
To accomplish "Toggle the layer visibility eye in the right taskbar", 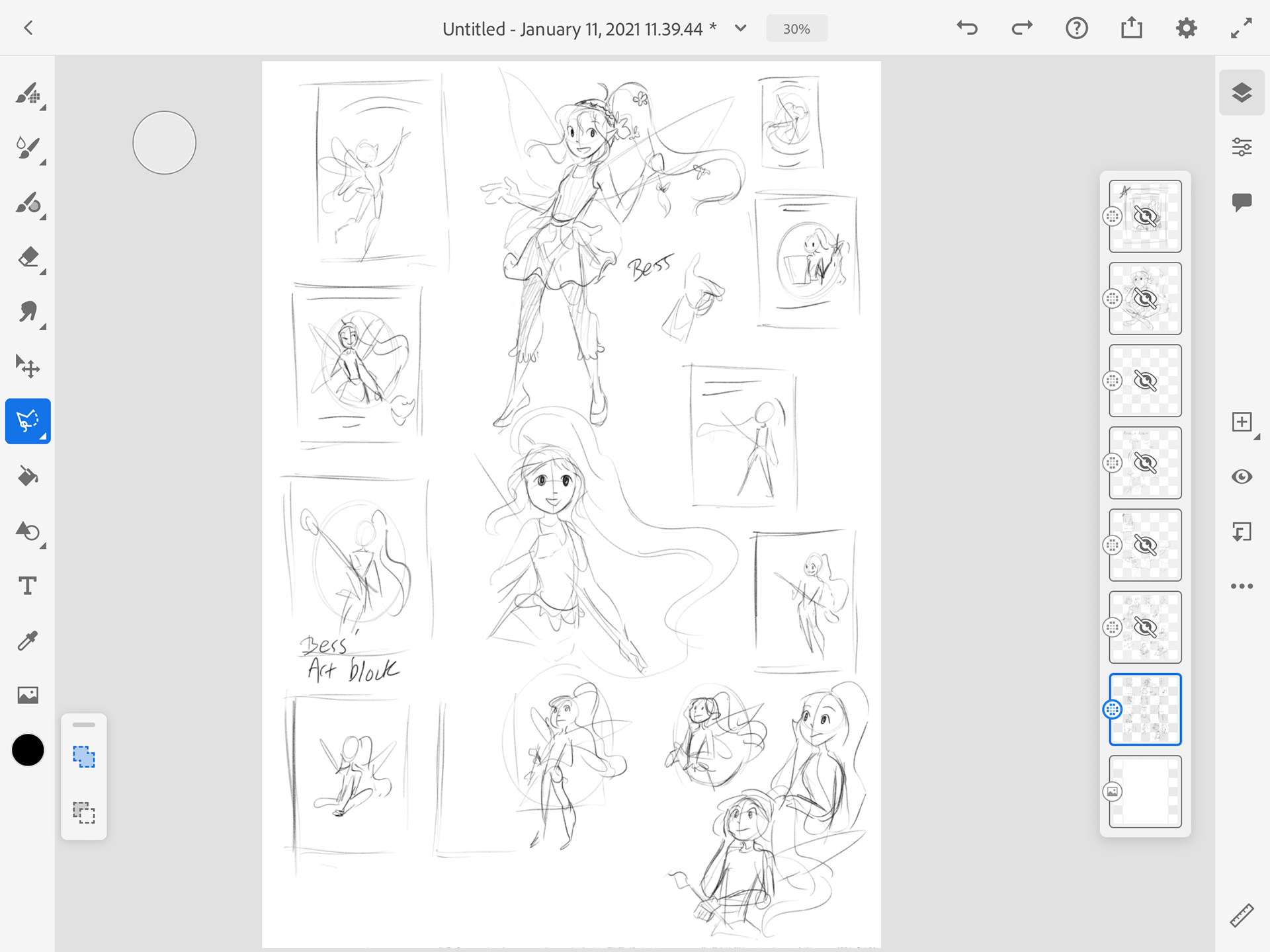I will pos(1242,477).
